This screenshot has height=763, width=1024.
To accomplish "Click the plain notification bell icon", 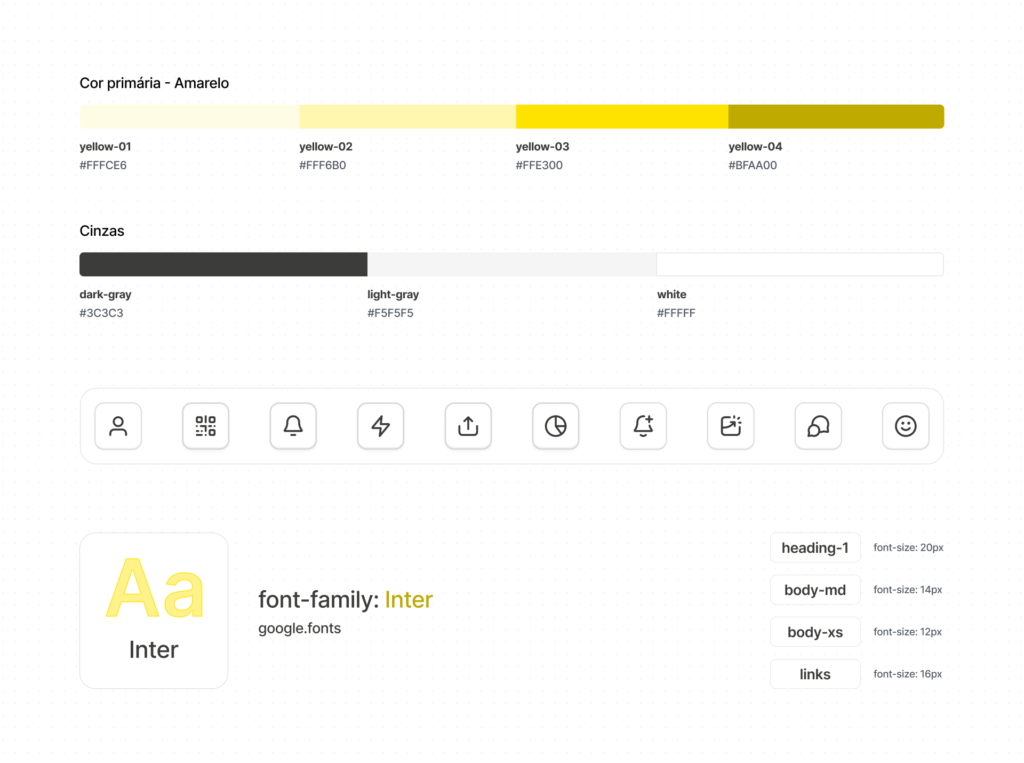I will 293,426.
